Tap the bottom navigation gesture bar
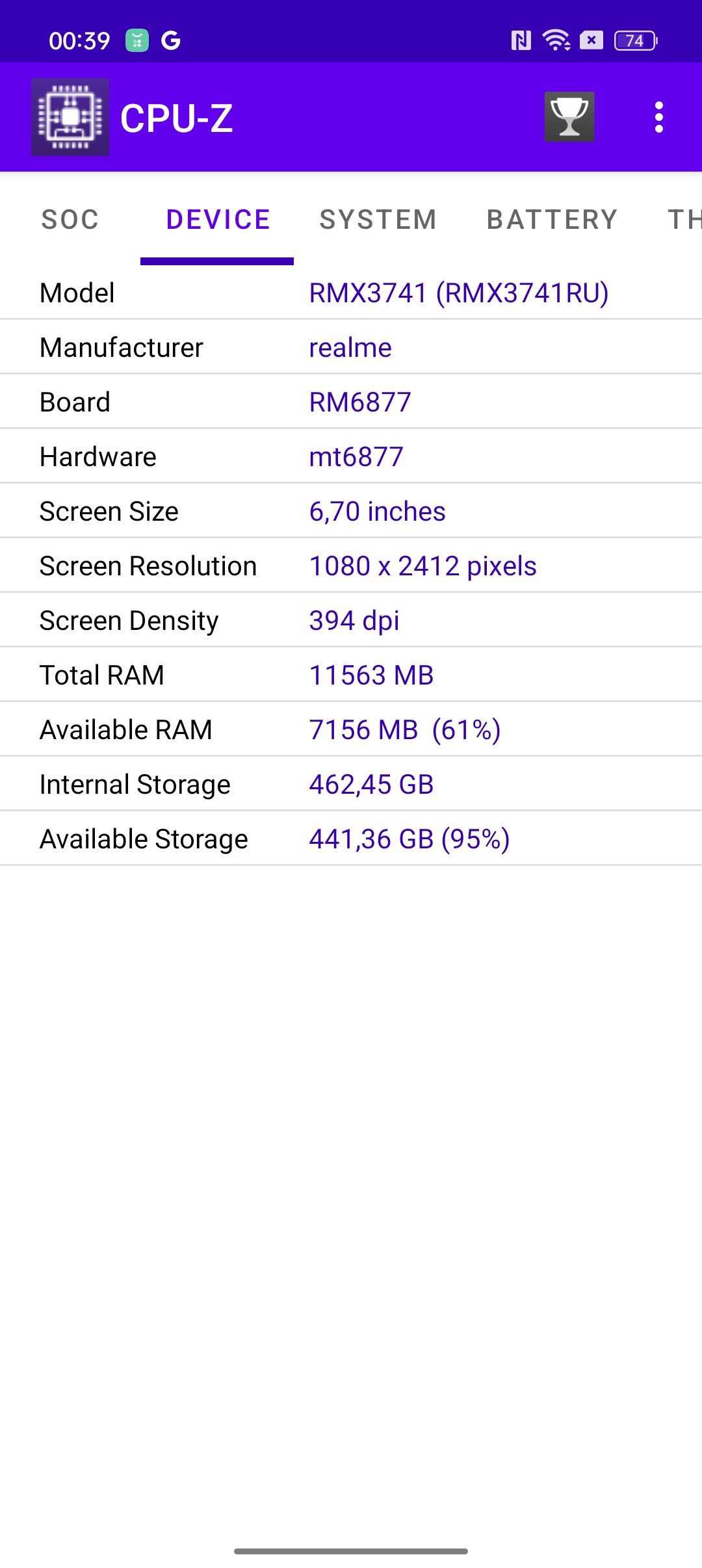 tap(351, 1551)
